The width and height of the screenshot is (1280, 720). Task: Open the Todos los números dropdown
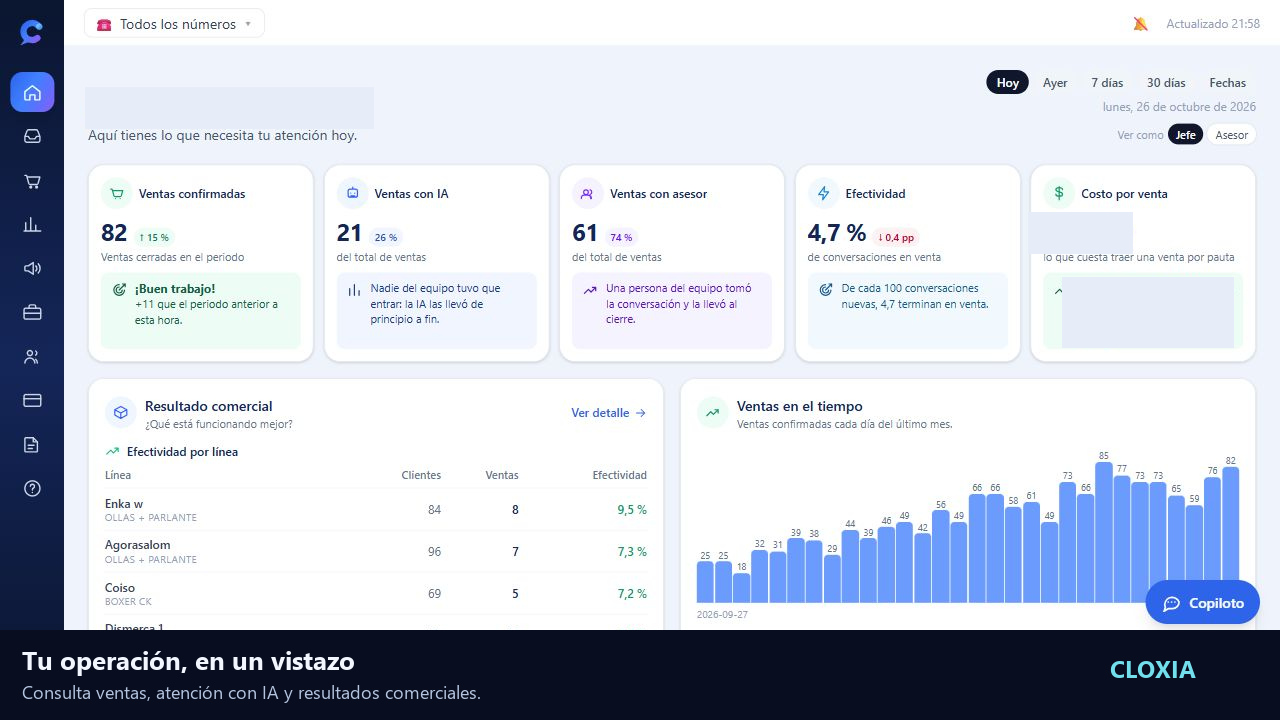(175, 24)
